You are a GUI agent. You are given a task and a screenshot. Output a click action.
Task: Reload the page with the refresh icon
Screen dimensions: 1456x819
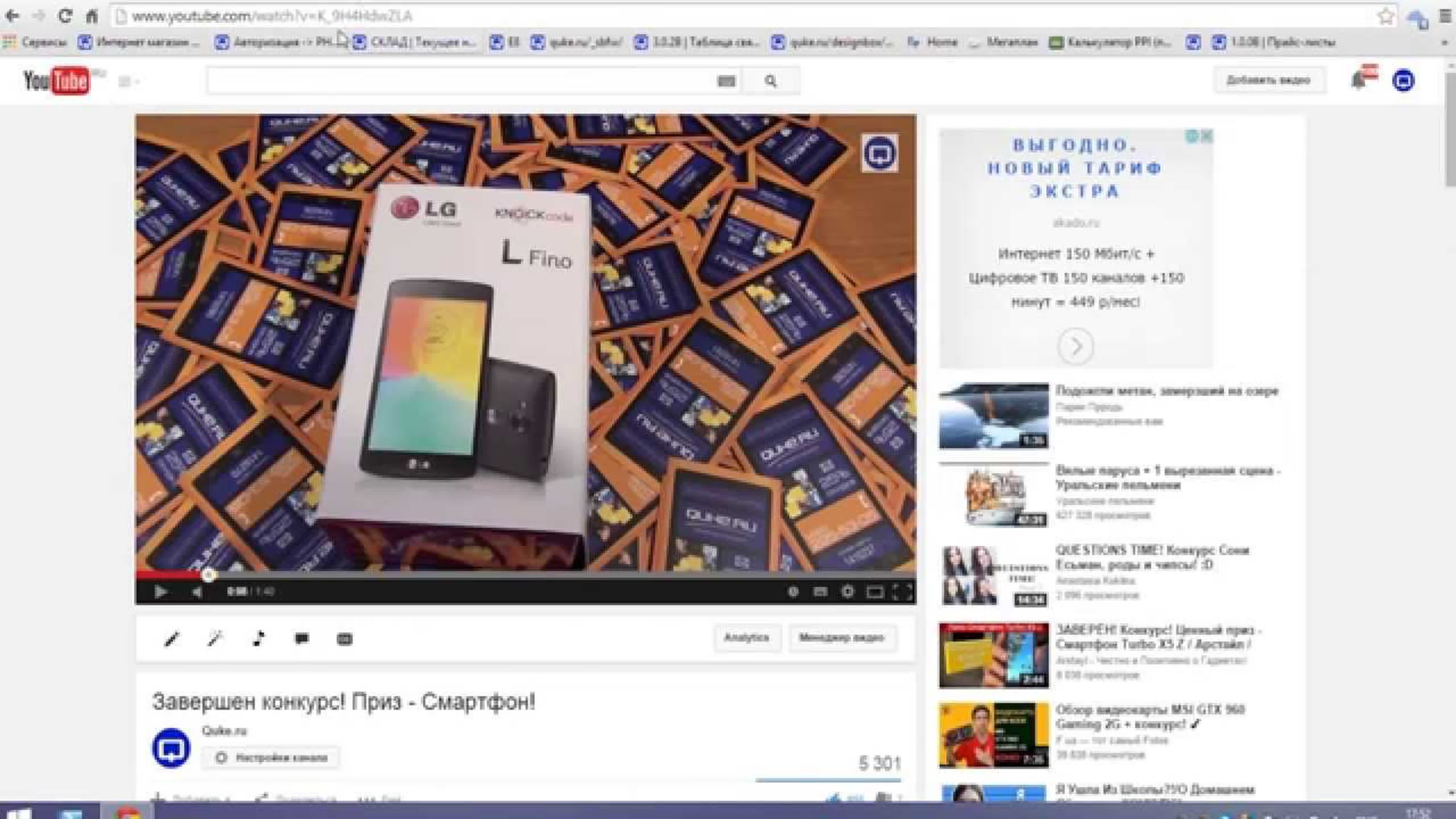pos(65,16)
